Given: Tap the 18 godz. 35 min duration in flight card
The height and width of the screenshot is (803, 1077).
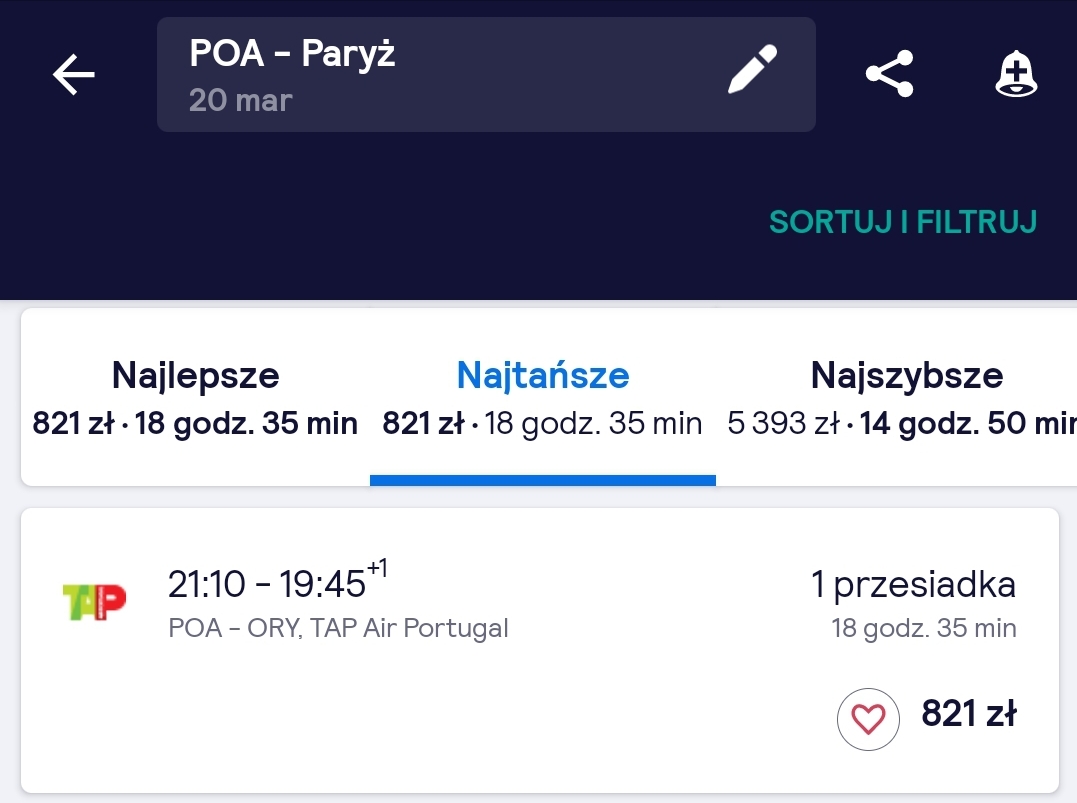Looking at the screenshot, I should tap(924, 628).
